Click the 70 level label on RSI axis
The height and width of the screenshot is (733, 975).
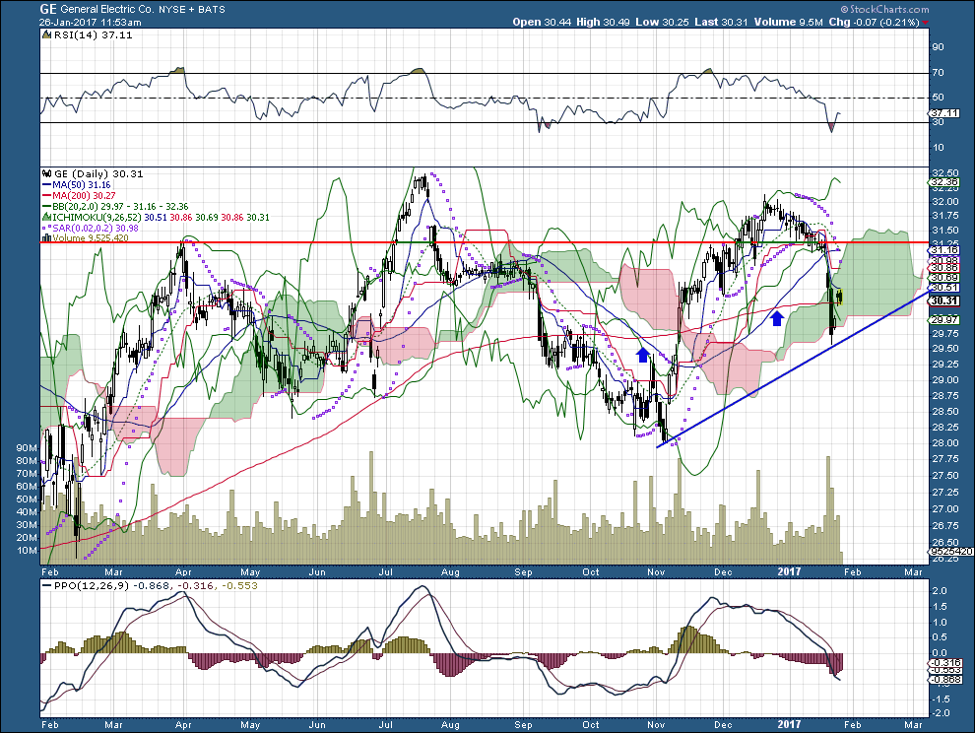938,73
